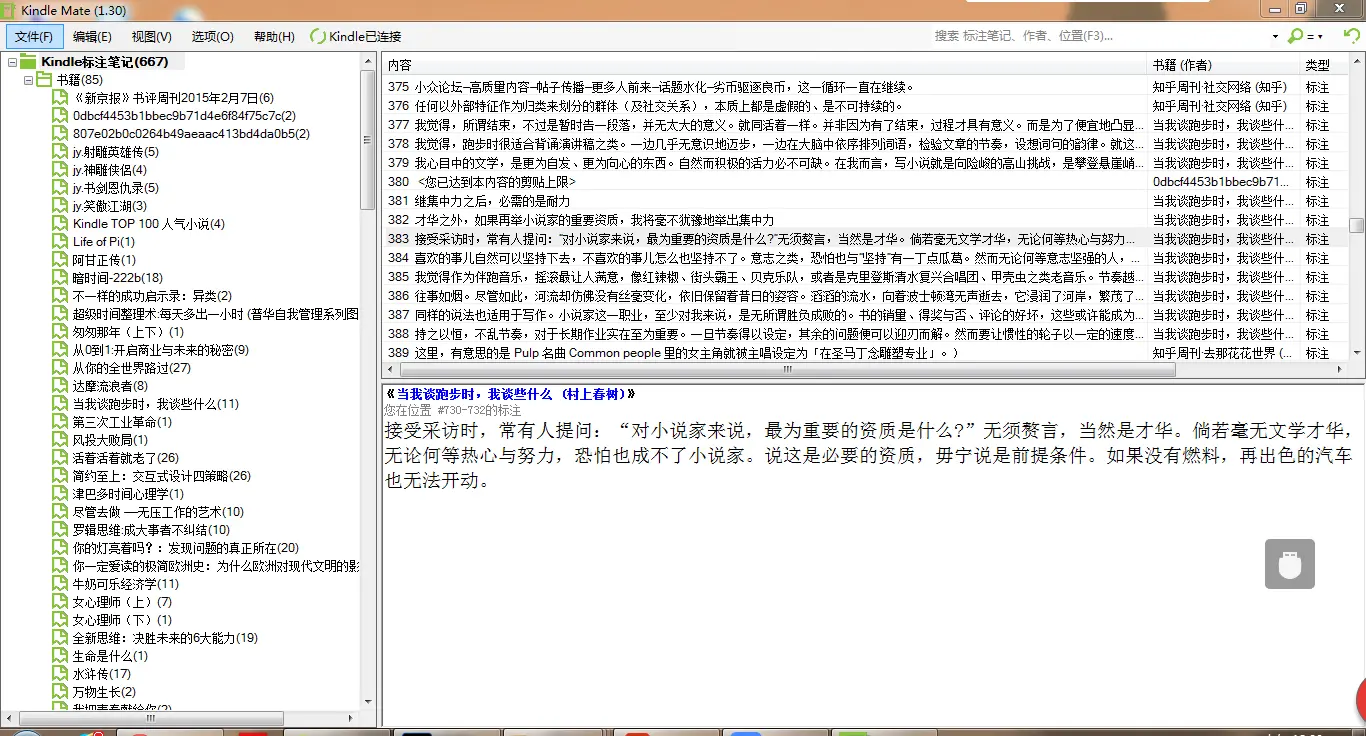Viewport: 1366px width, 736px height.
Task: Select book Kindle TOP 100 人气小说(4)
Action: tap(148, 224)
